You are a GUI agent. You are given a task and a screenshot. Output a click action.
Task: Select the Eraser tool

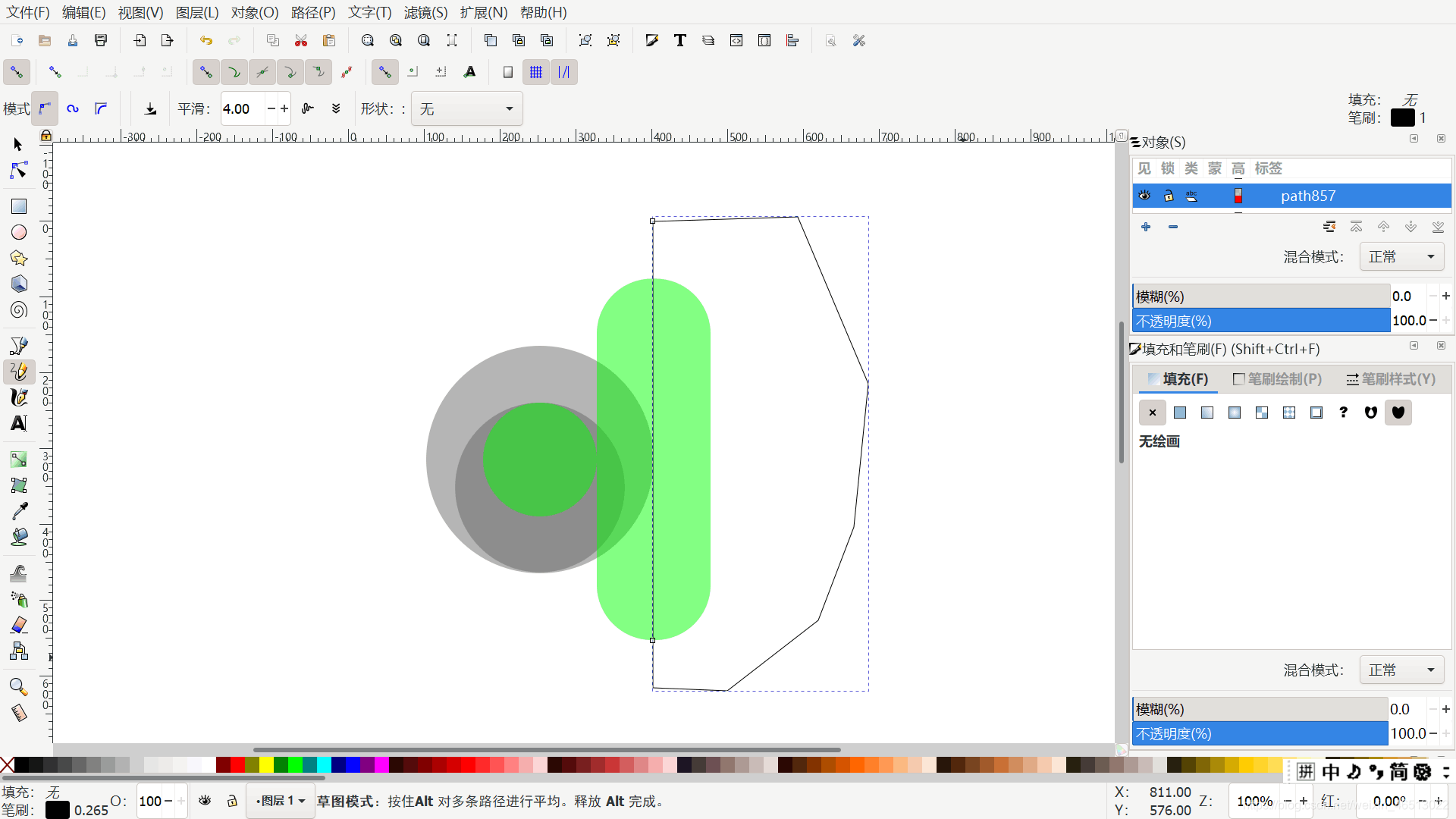click(x=19, y=625)
